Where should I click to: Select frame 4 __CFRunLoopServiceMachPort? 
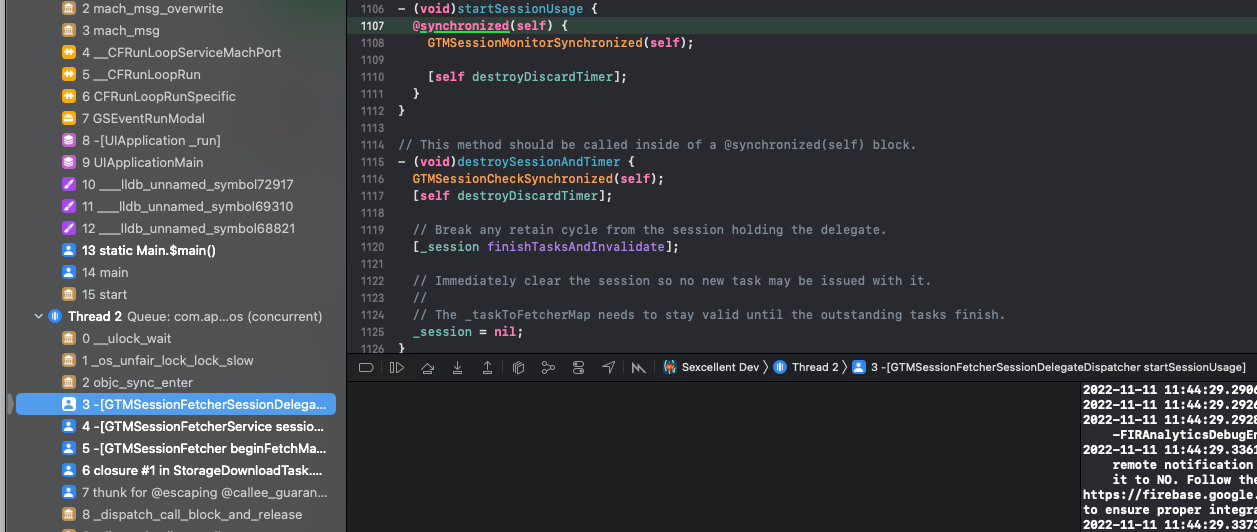[175, 52]
